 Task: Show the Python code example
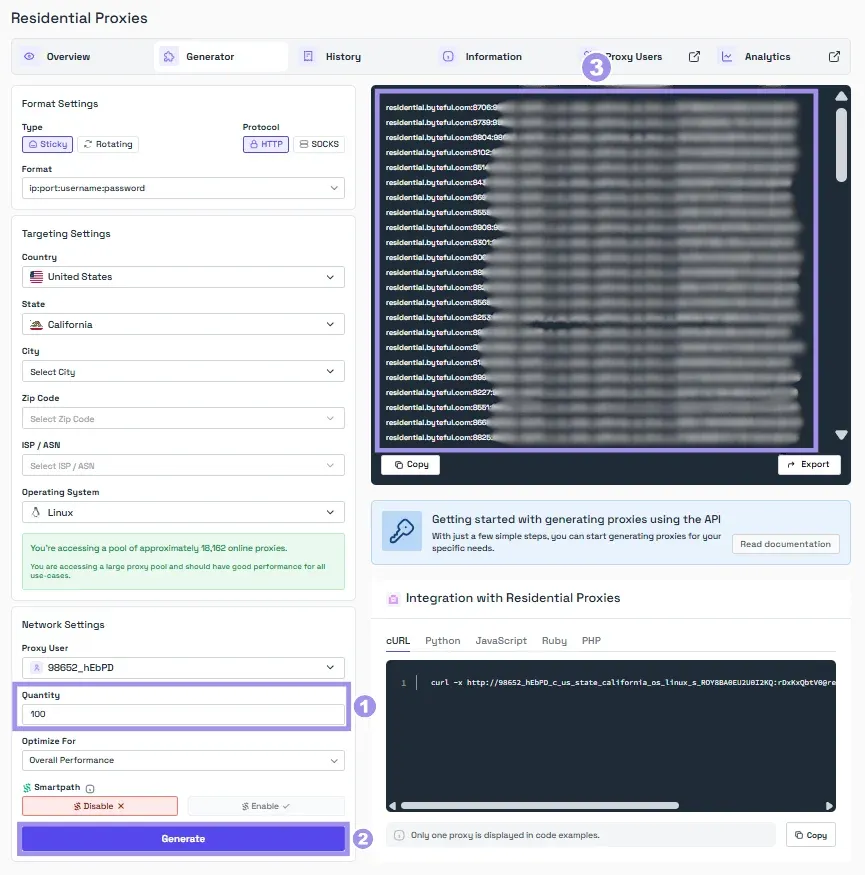click(x=443, y=641)
